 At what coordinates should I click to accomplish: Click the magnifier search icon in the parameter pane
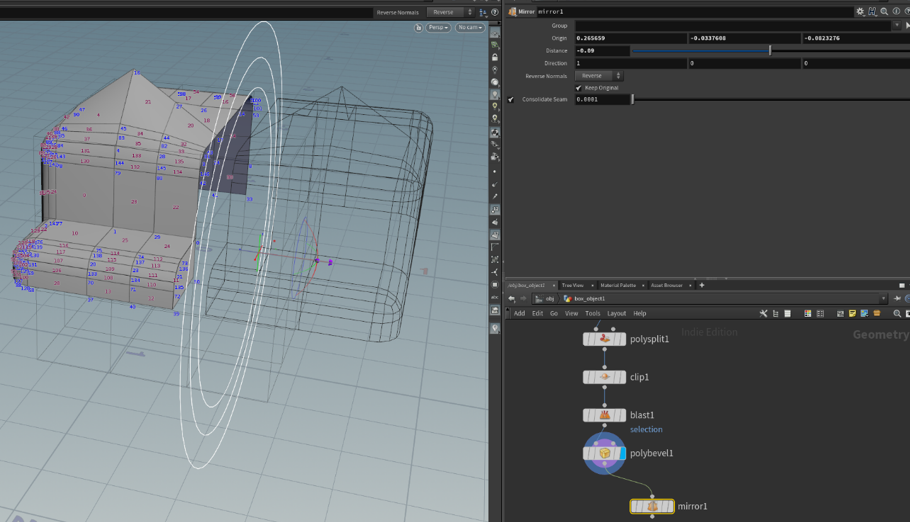pos(884,12)
